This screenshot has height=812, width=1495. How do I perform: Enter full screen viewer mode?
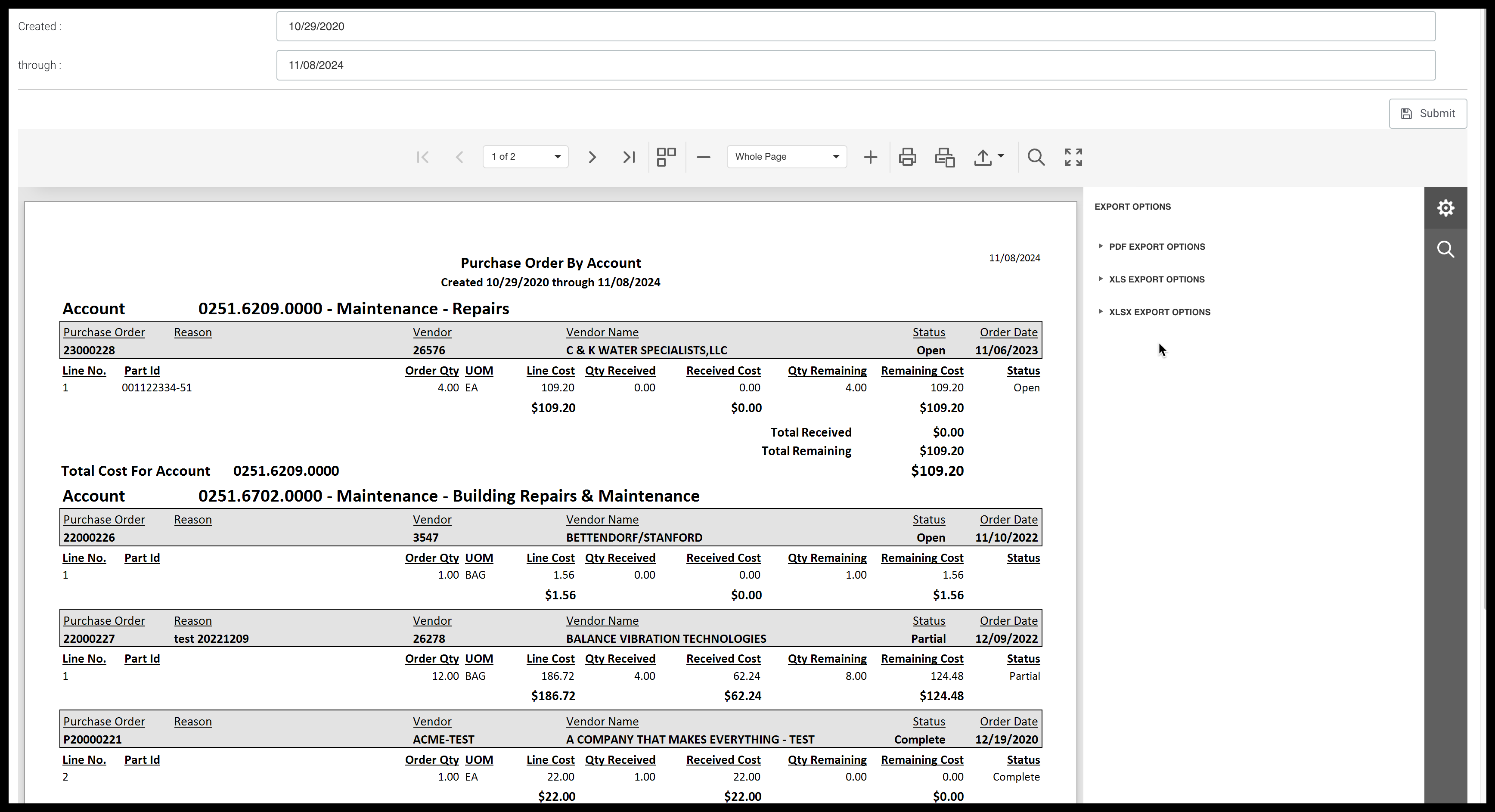[x=1073, y=157]
